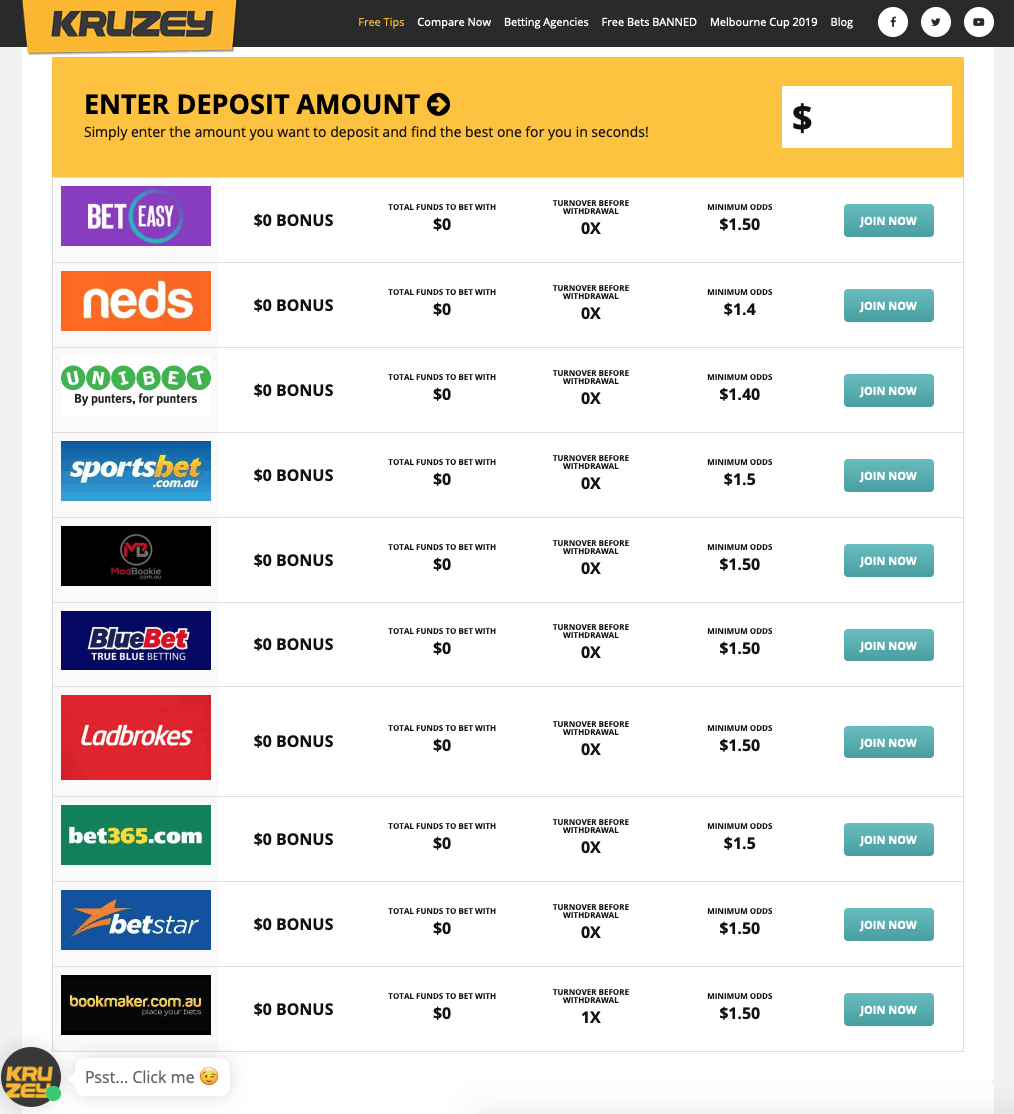Click the BetEasy logo
Screen dimensions: 1014x1114
pyautogui.click(x=136, y=216)
